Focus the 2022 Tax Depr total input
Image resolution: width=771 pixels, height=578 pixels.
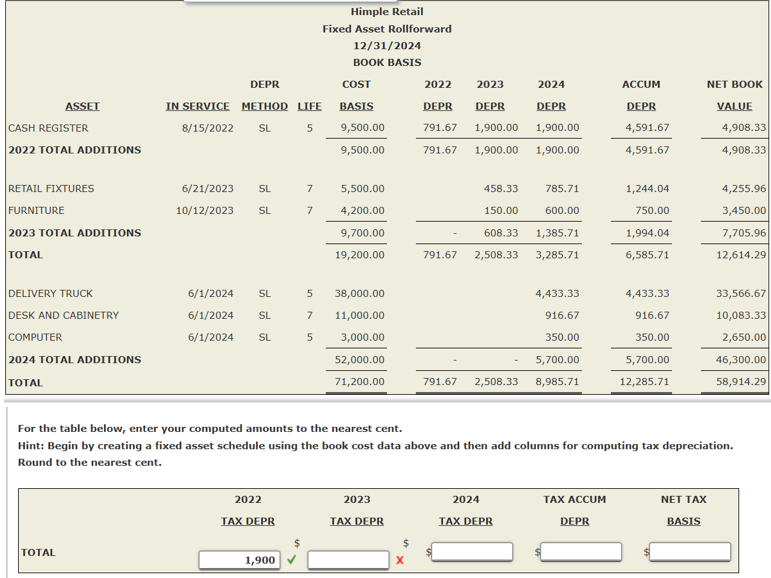[239, 560]
